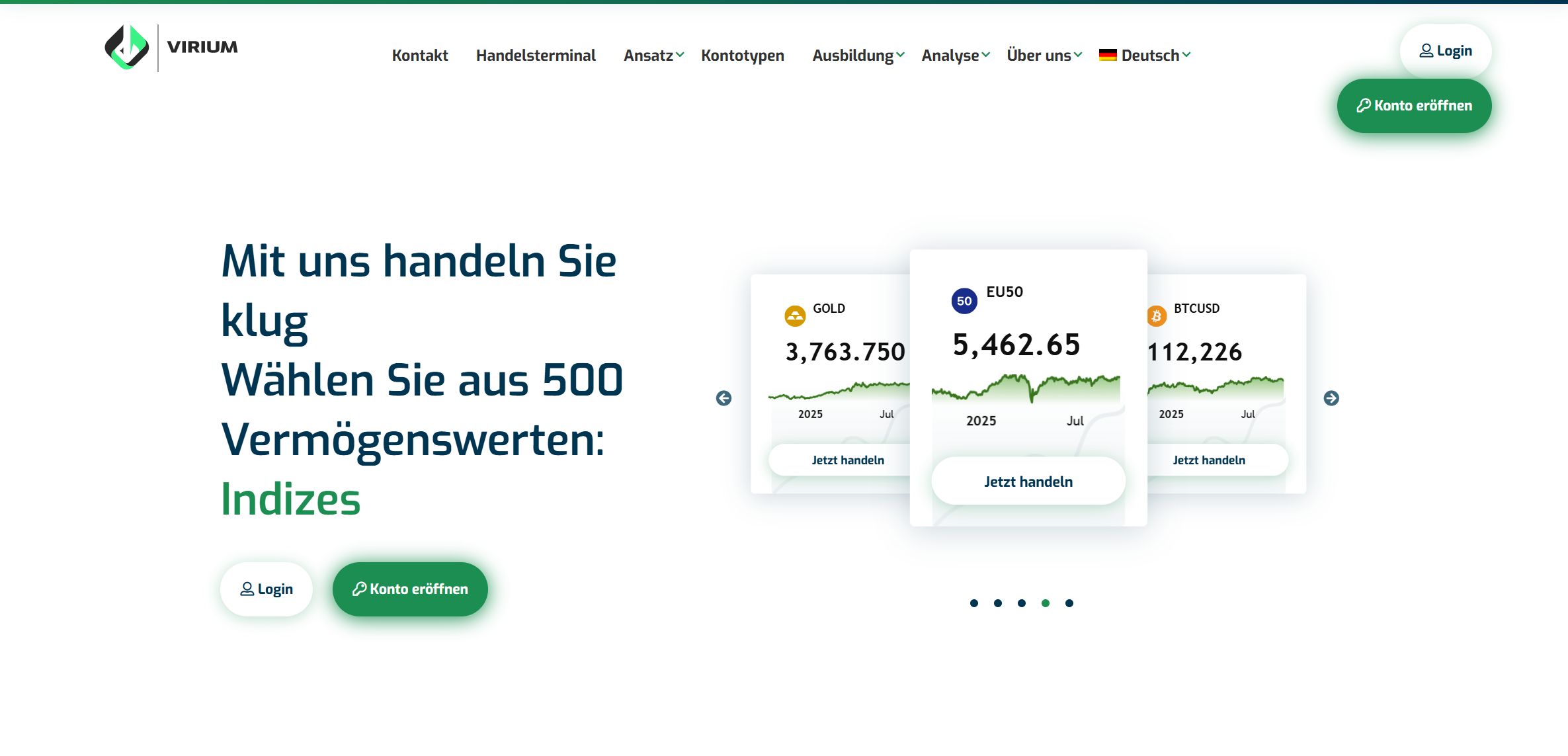
Task: Click the green Konto eröffnen hero button
Action: coord(410,589)
